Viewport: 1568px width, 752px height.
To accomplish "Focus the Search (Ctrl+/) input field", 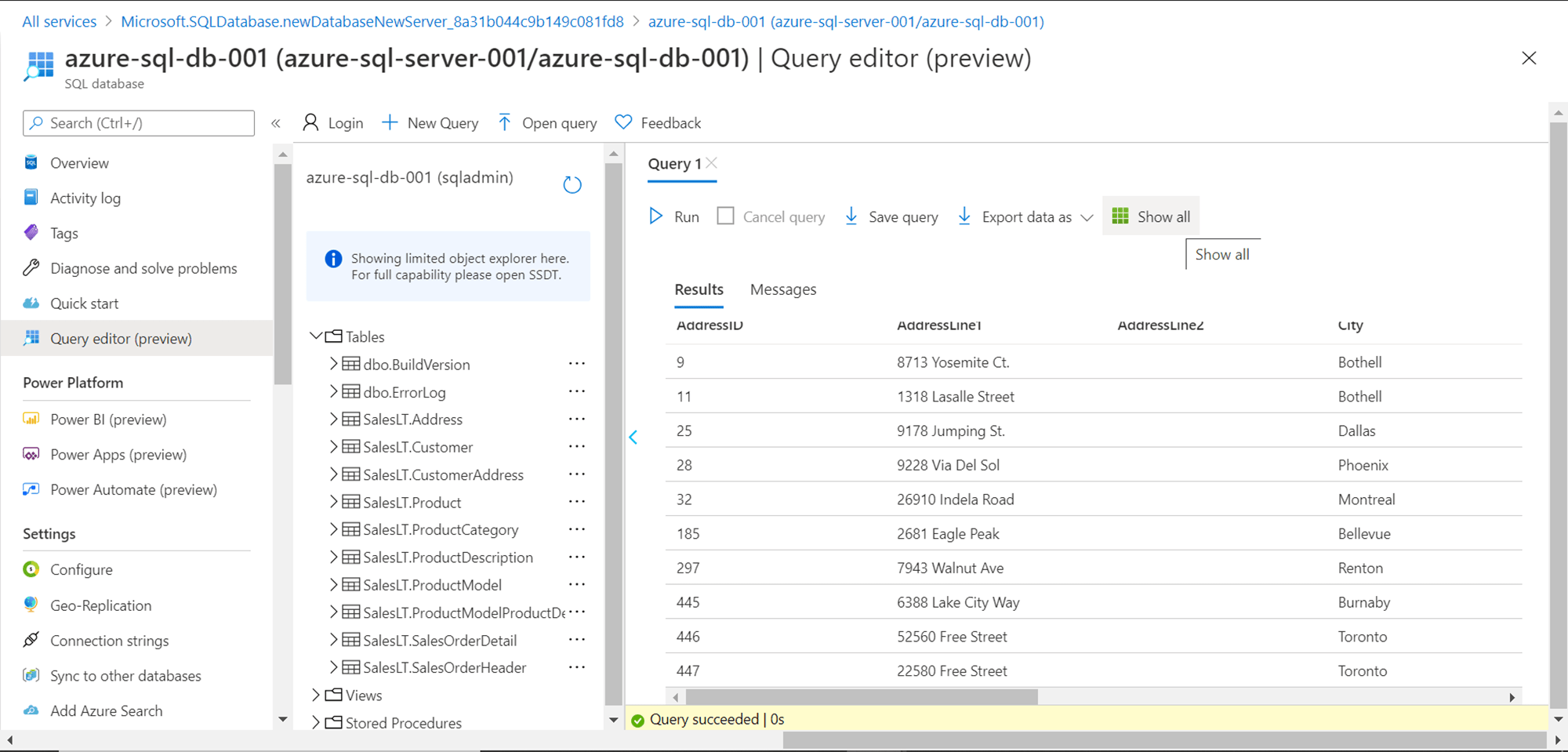I will coord(139,123).
